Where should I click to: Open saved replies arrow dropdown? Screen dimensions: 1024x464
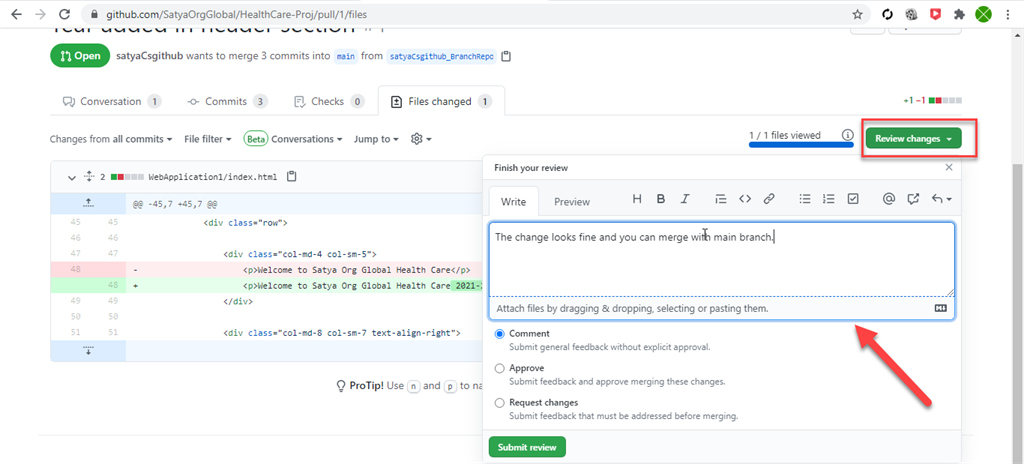[x=942, y=199]
